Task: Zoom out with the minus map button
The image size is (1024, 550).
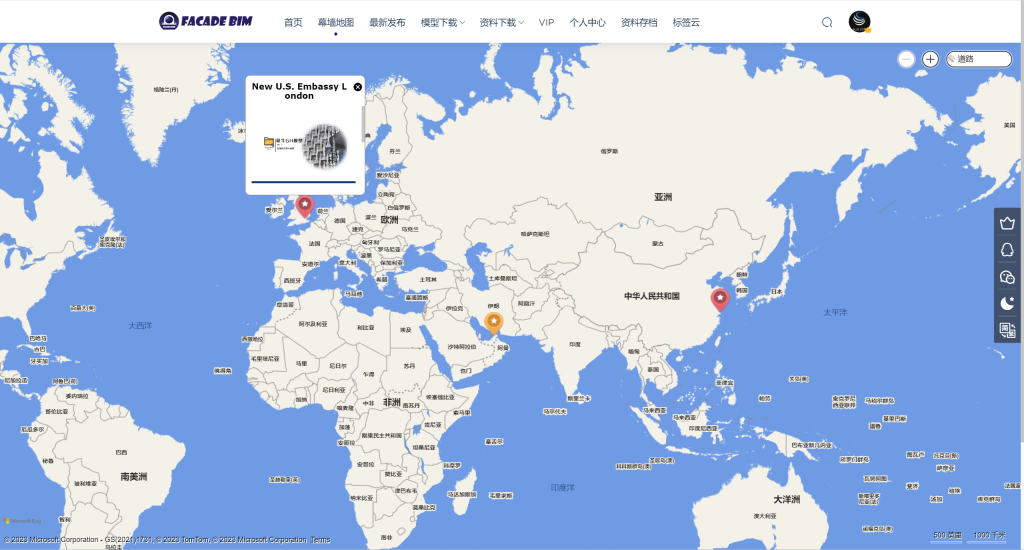Action: (906, 59)
